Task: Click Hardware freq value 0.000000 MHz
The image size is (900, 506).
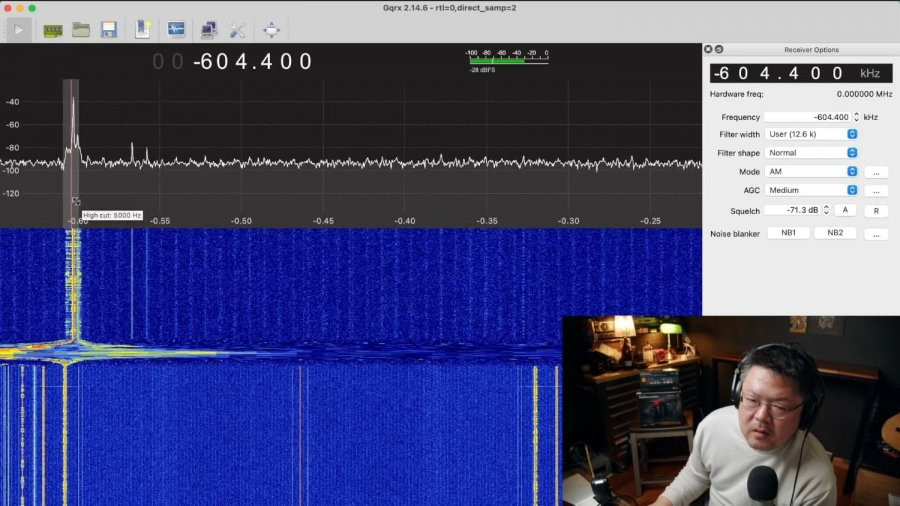Action: click(x=864, y=94)
